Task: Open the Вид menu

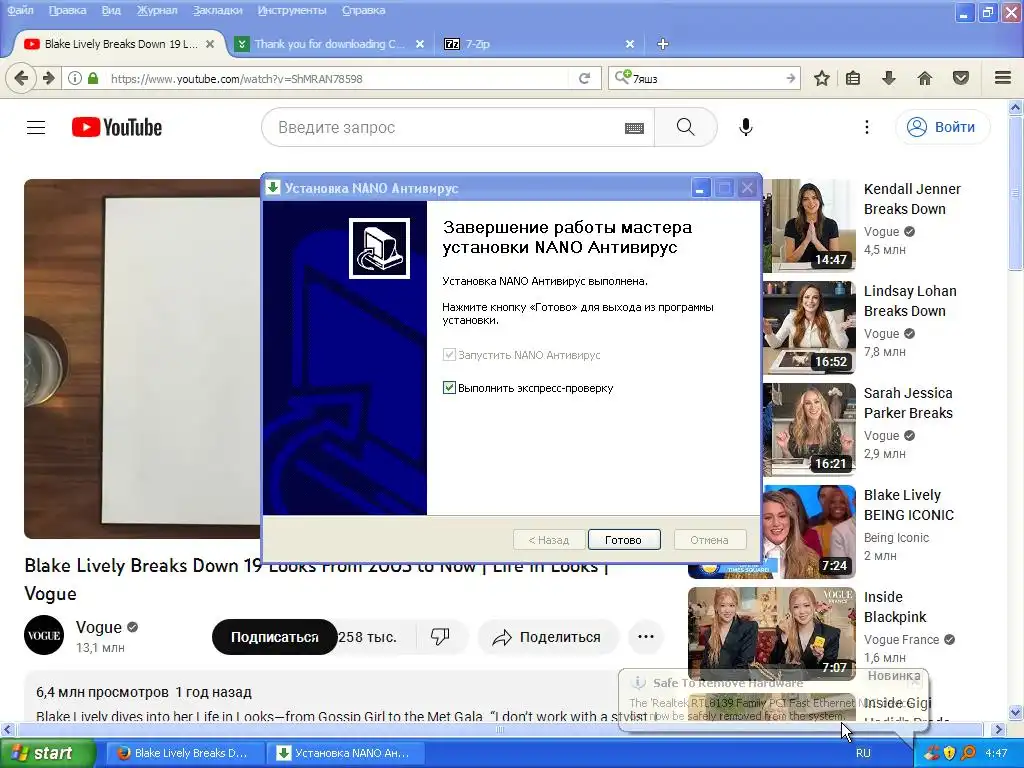Action: [111, 10]
